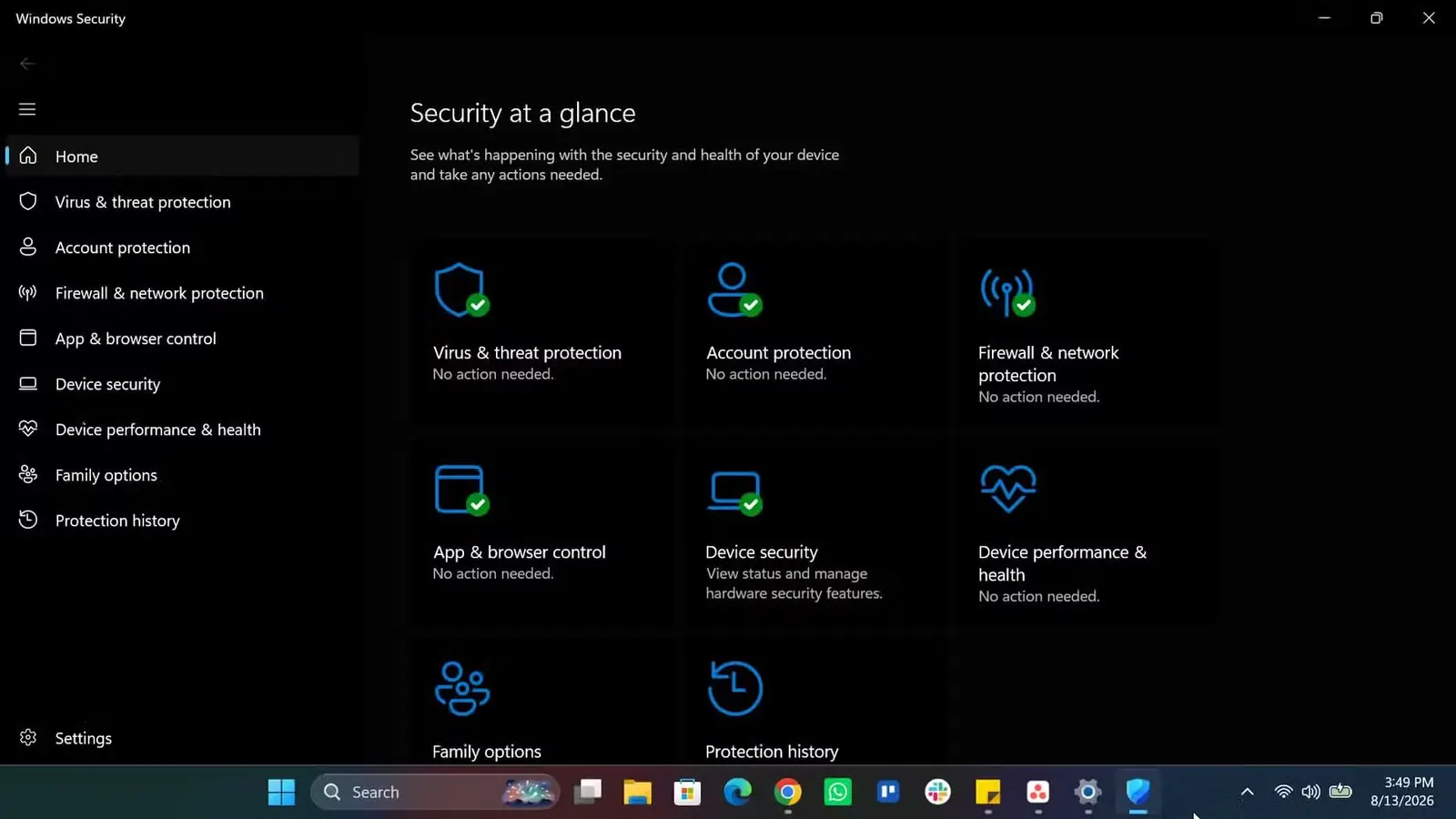The width and height of the screenshot is (1456, 819).
Task: Open File Explorer from taskbar
Action: (637, 793)
